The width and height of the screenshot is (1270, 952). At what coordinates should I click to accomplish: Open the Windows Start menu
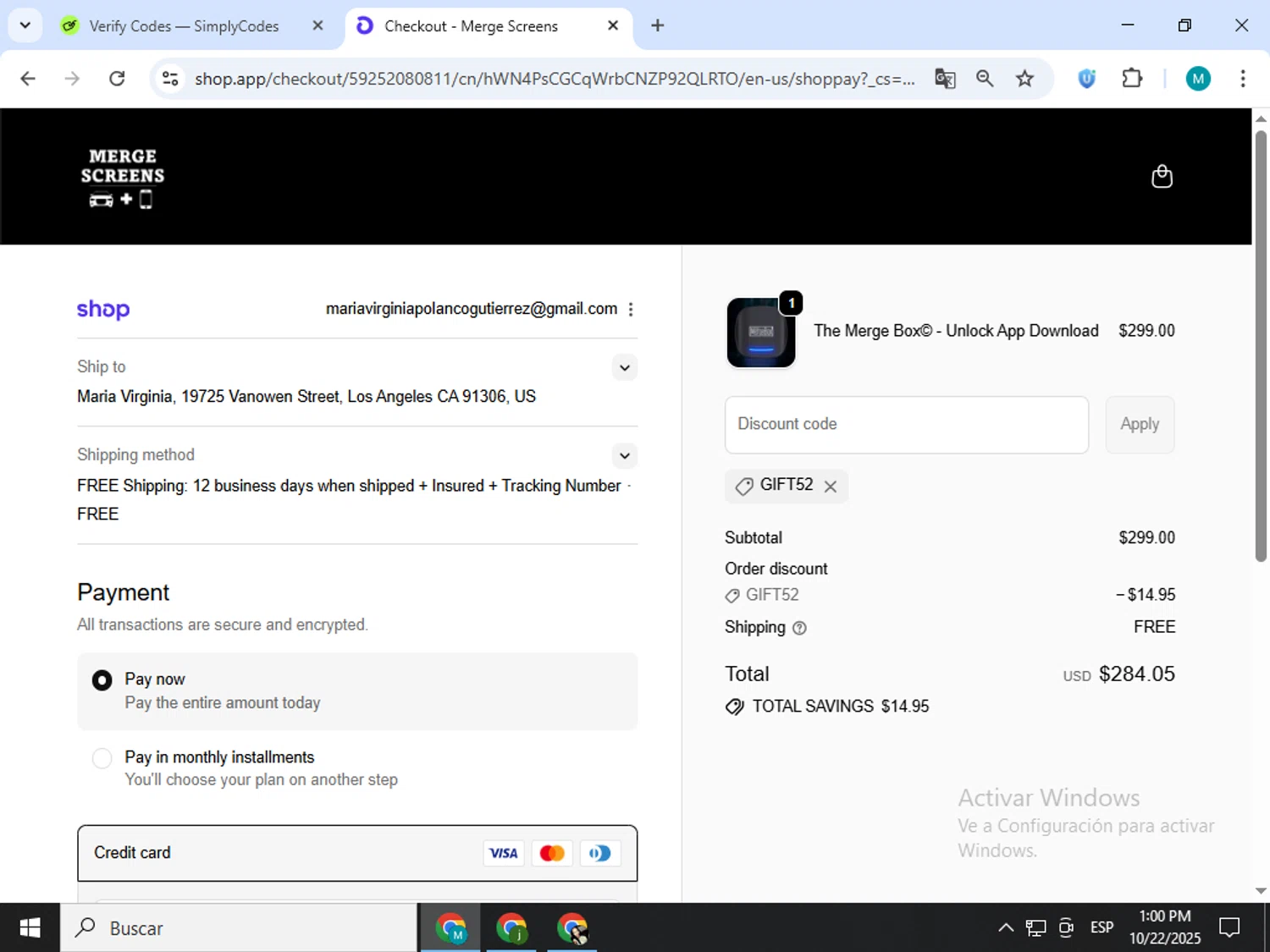tap(30, 928)
